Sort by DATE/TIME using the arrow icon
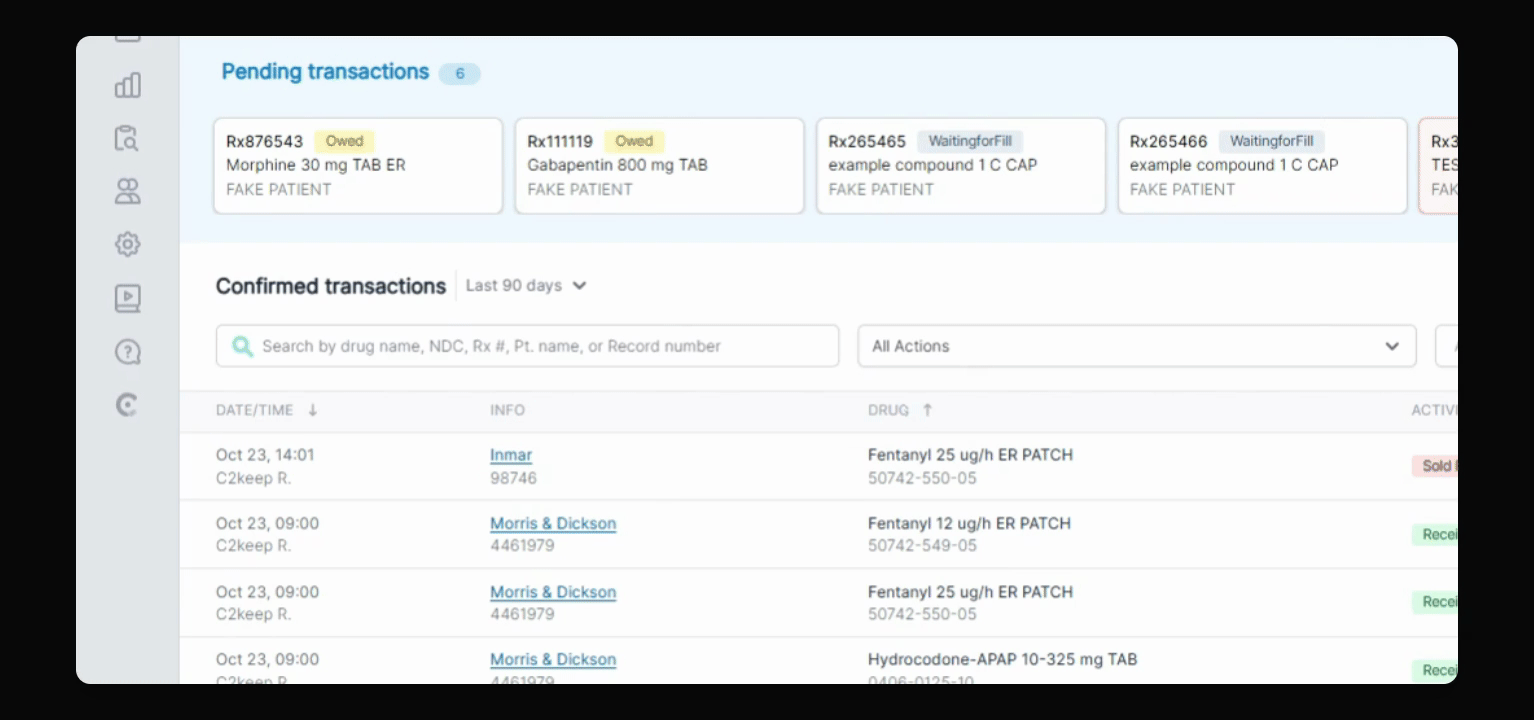The height and width of the screenshot is (720, 1534). click(312, 410)
